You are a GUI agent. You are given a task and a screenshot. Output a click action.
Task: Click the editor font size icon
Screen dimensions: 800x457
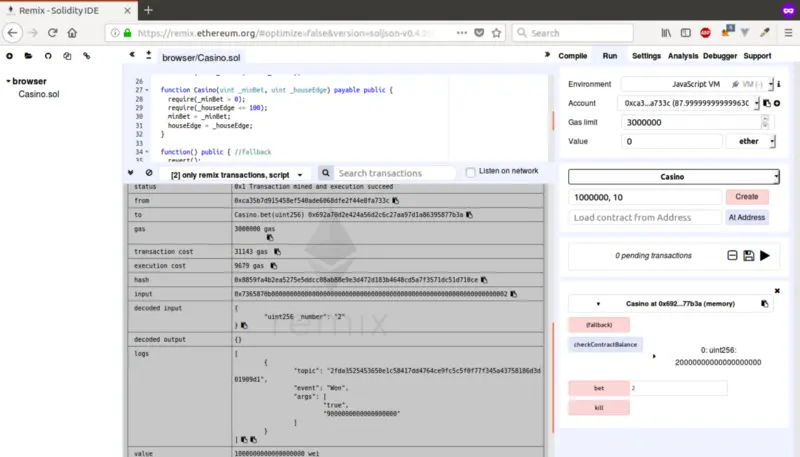point(148,55)
